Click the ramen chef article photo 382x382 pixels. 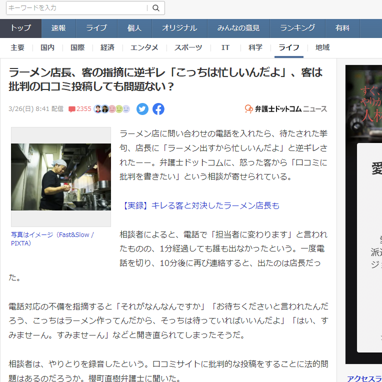[x=61, y=177]
